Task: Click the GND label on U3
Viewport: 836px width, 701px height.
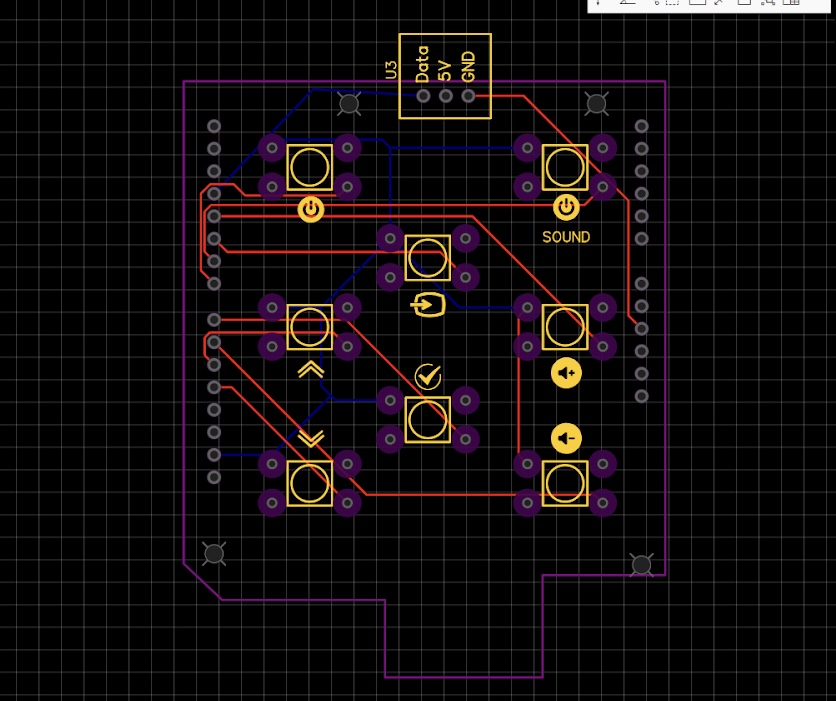Action: pos(468,67)
